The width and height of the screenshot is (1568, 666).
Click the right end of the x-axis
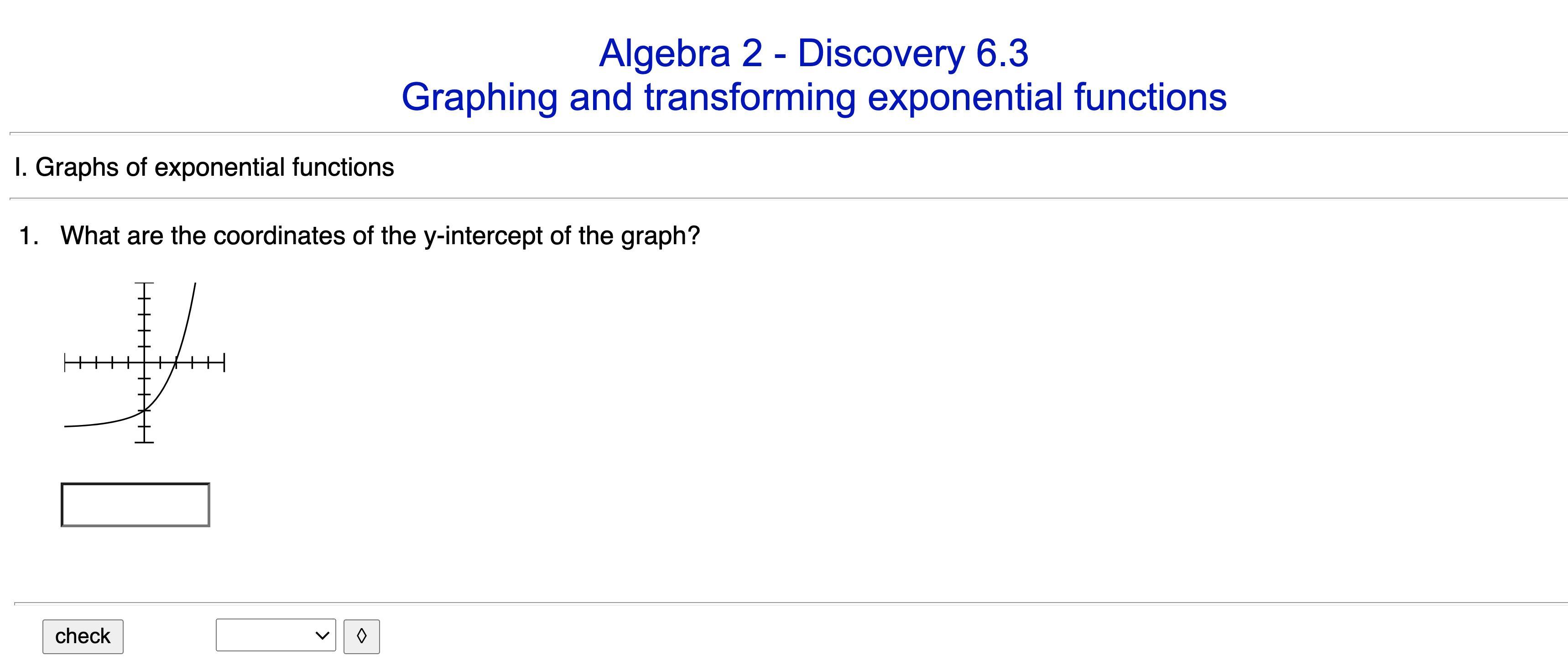coord(224,363)
